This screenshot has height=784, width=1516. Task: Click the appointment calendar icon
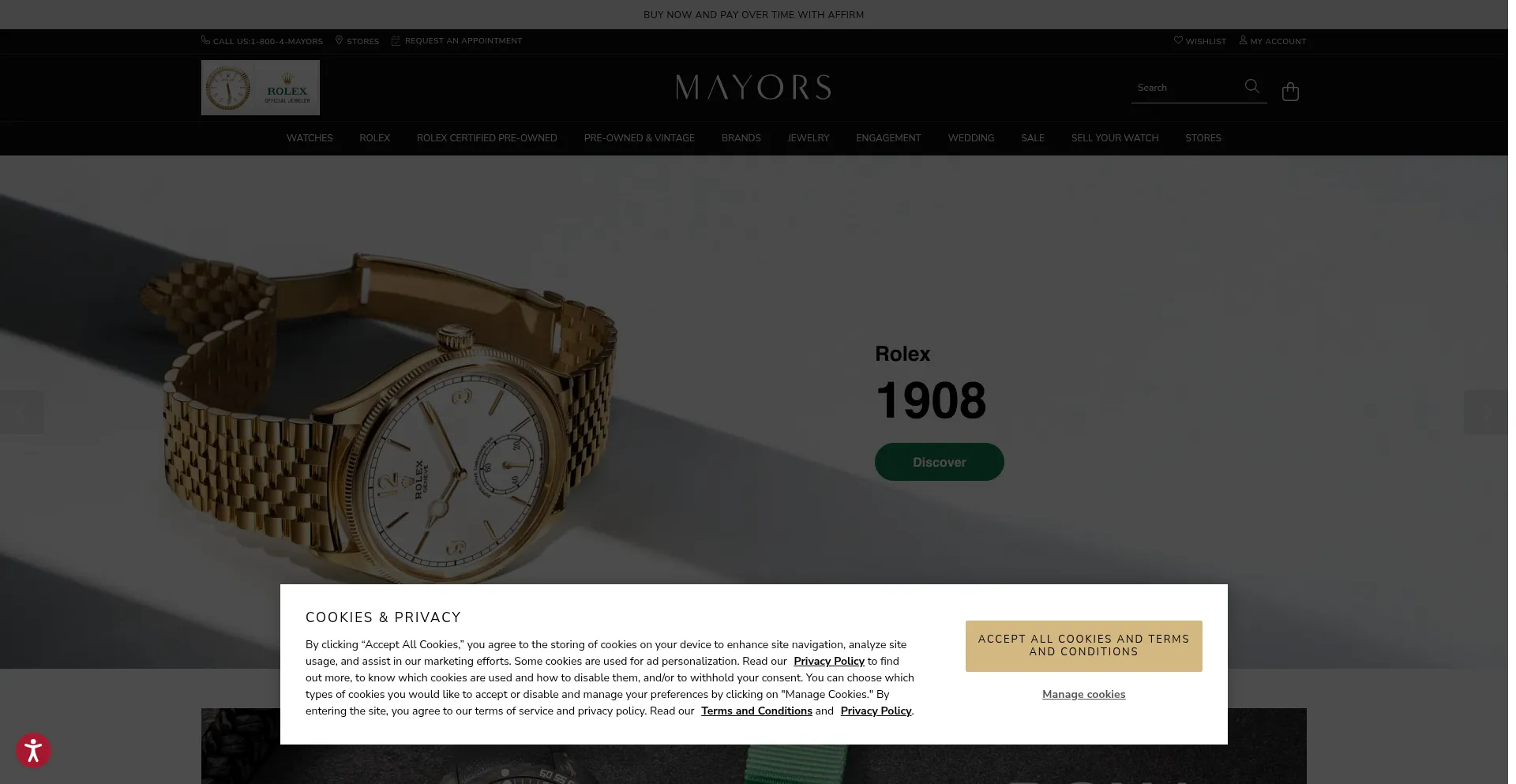(396, 40)
